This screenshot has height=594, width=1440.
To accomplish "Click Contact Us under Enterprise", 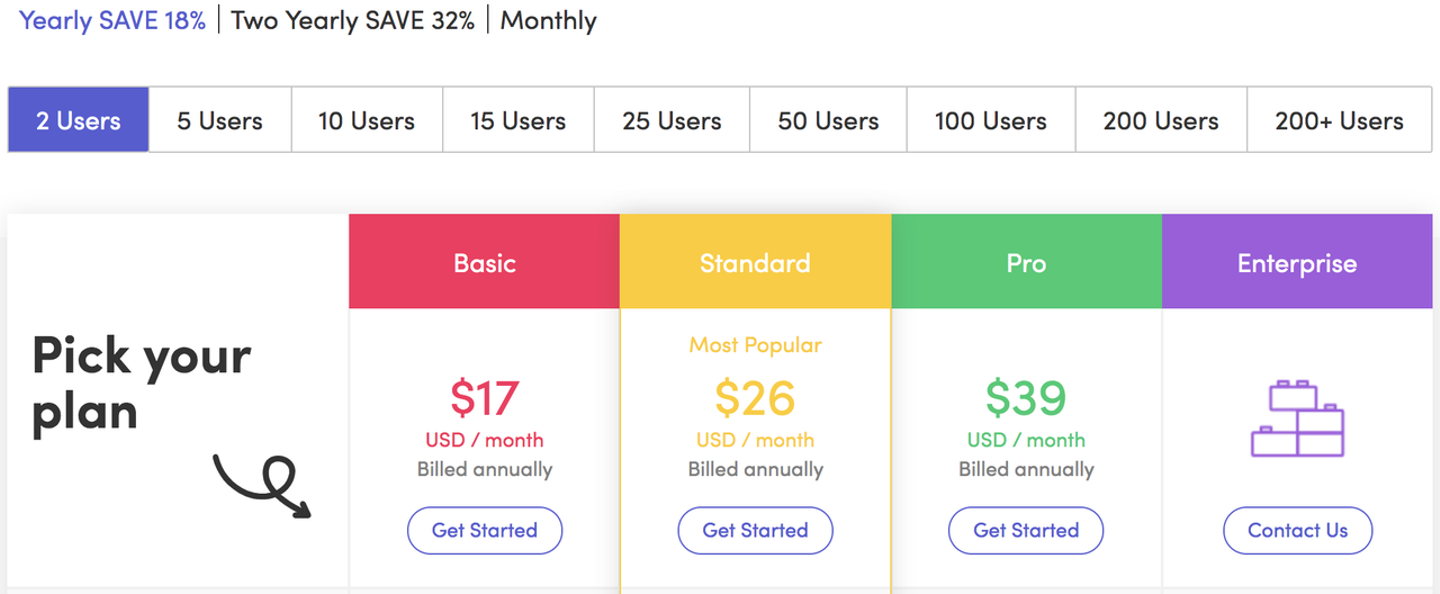I will click(x=1298, y=531).
